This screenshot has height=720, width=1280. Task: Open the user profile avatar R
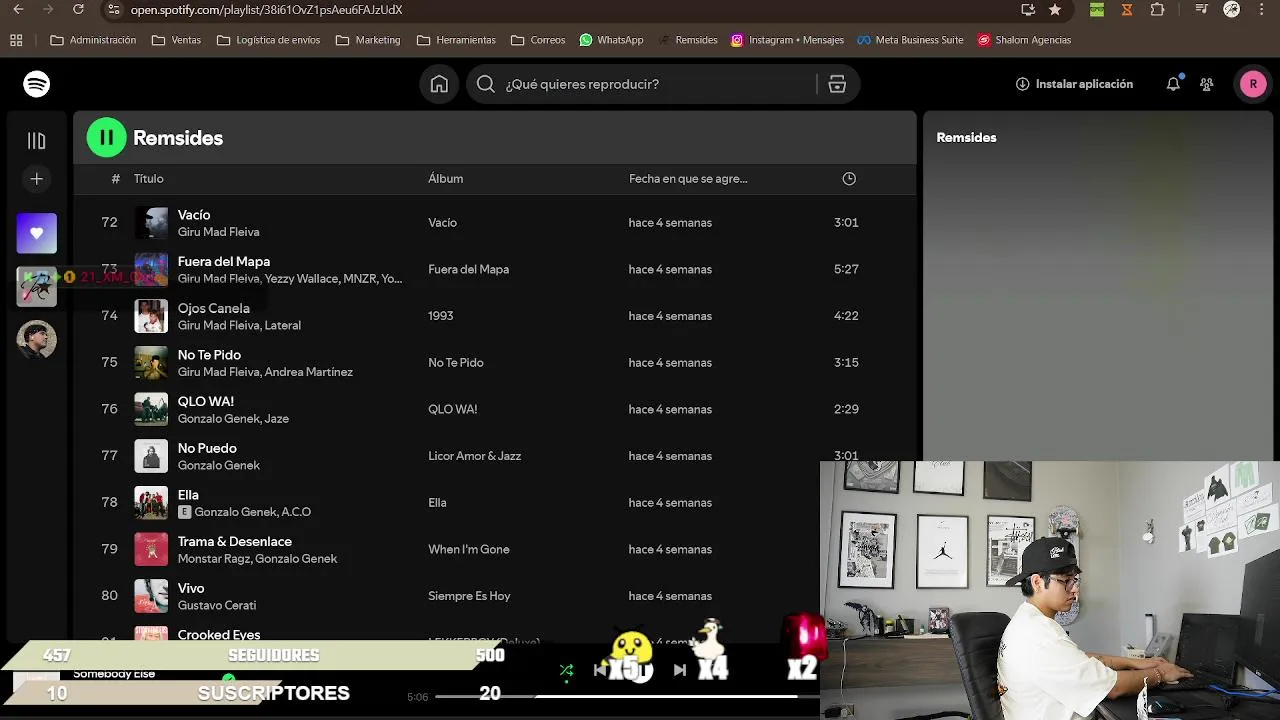pyautogui.click(x=1253, y=84)
